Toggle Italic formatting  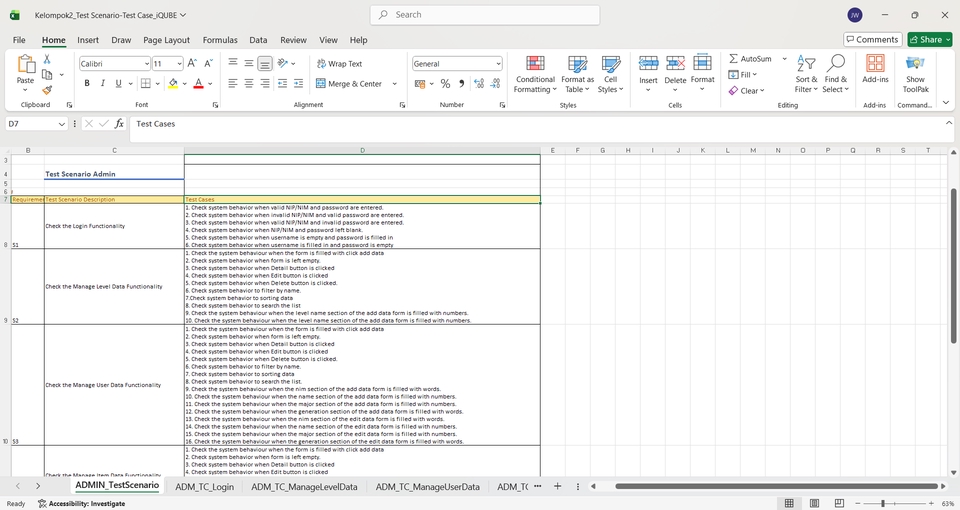click(102, 83)
